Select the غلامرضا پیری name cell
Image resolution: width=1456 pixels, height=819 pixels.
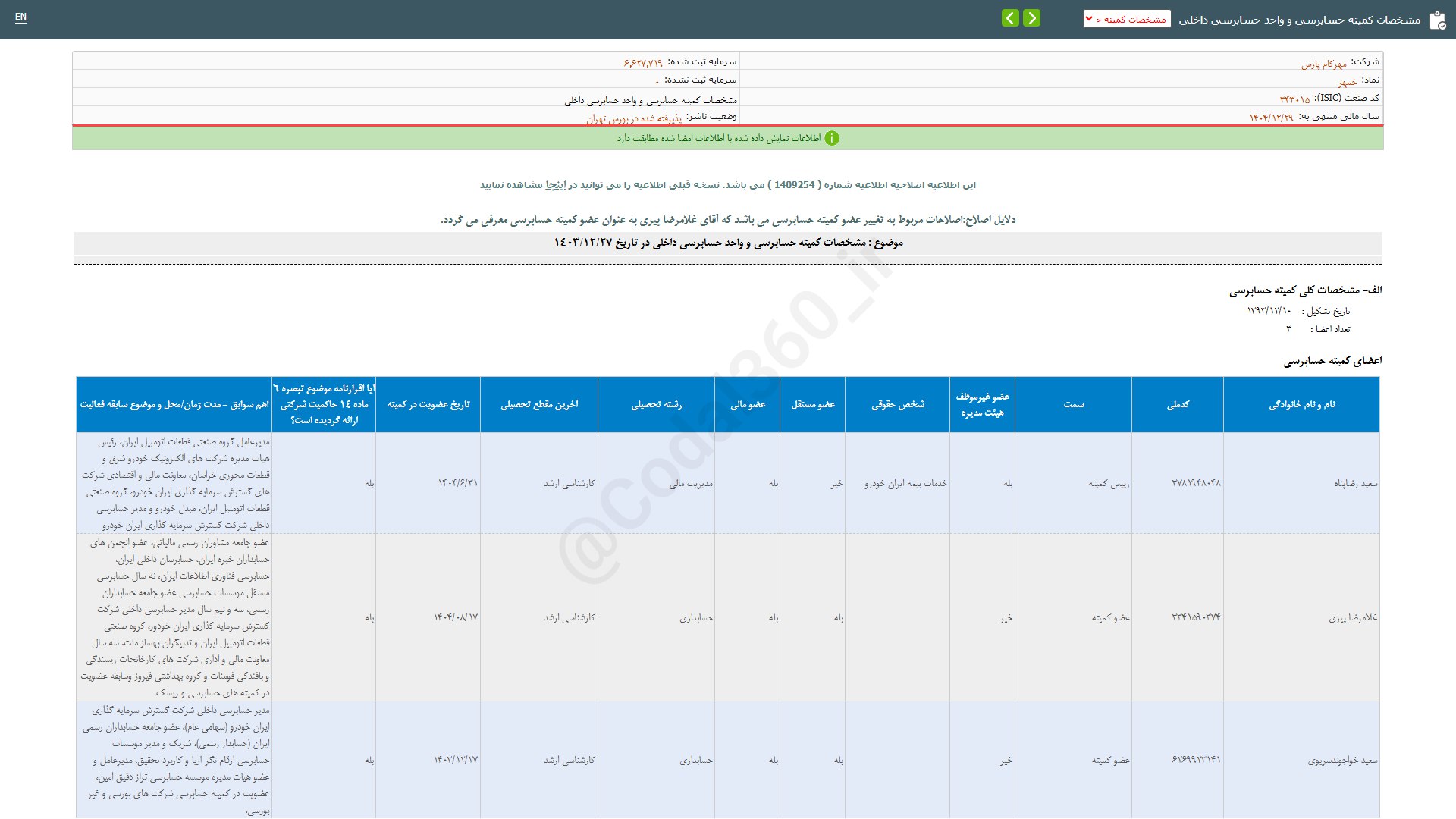[1353, 617]
